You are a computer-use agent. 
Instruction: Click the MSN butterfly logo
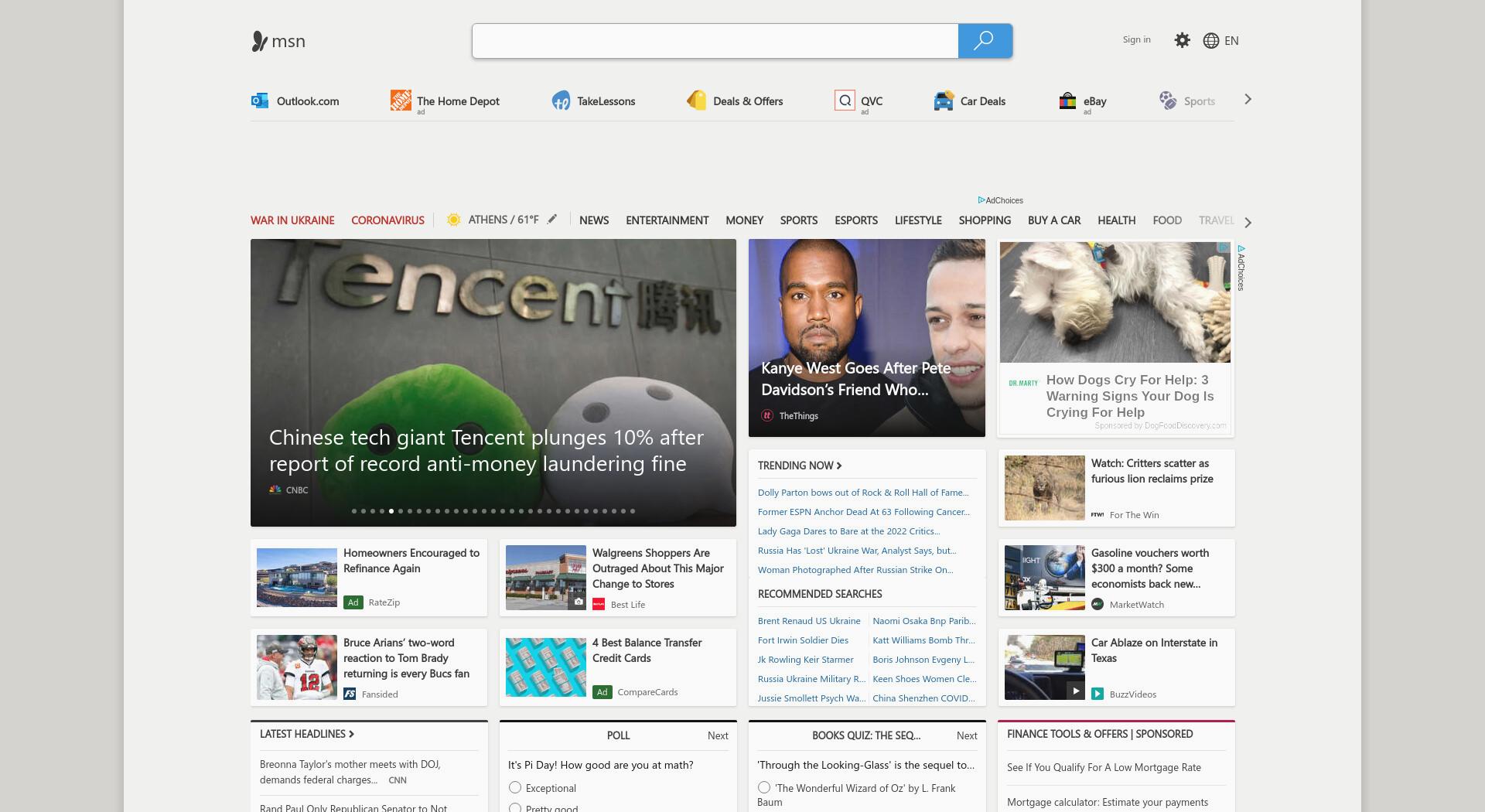pyautogui.click(x=259, y=41)
